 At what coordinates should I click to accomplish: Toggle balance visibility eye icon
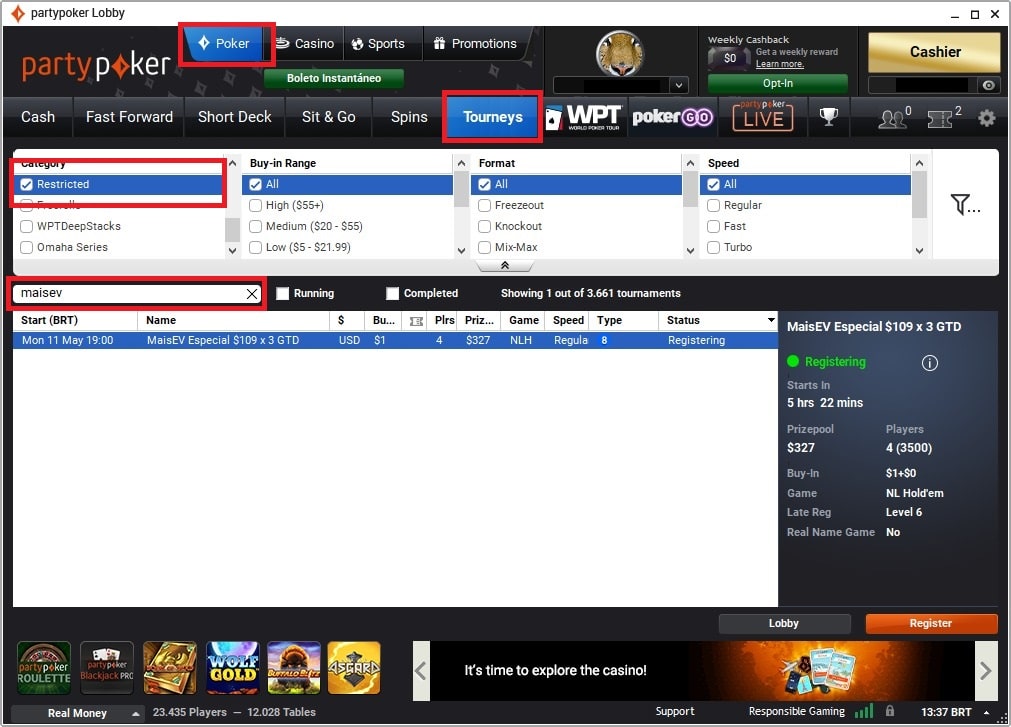[988, 85]
